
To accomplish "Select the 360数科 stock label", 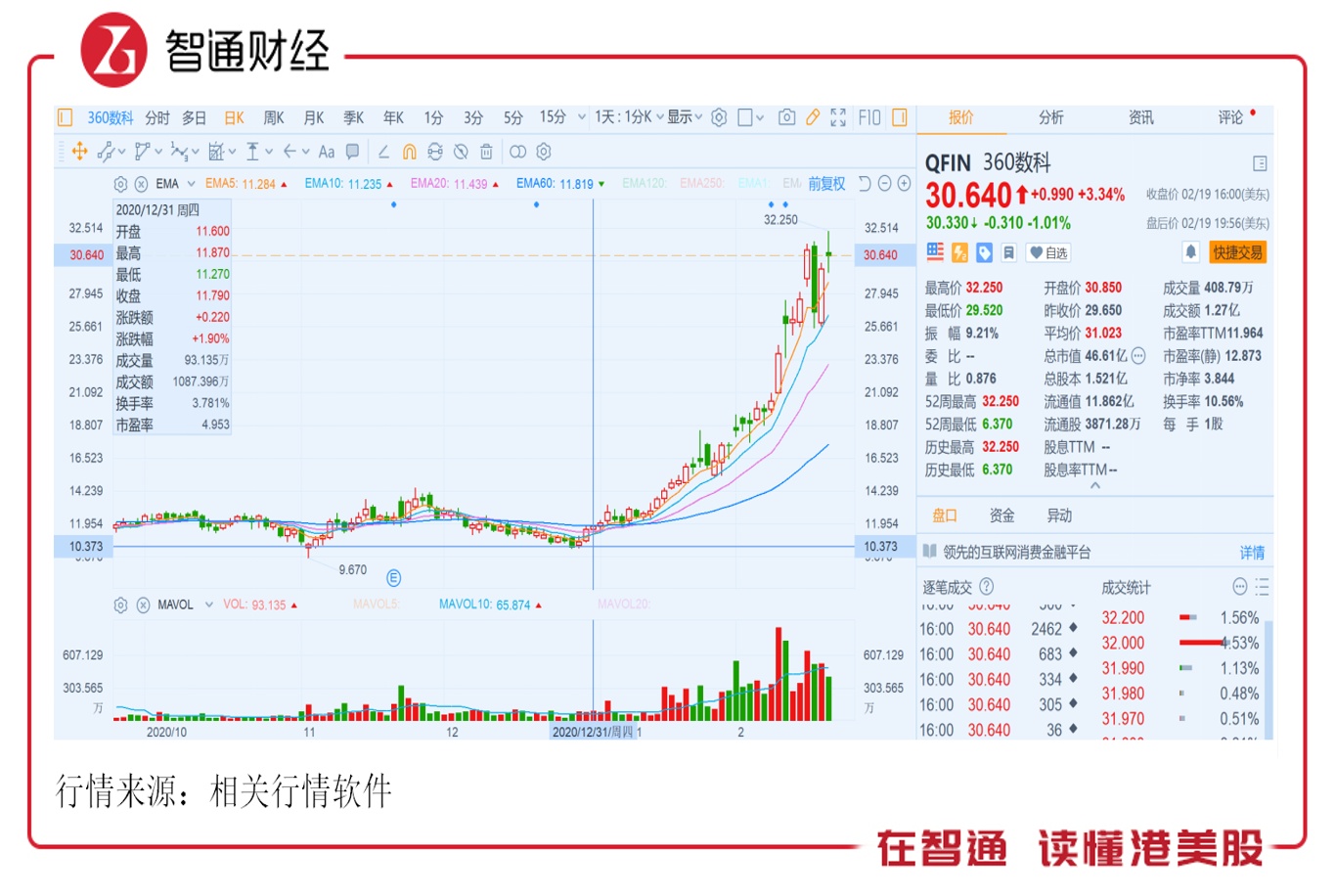I will pyautogui.click(x=111, y=117).
